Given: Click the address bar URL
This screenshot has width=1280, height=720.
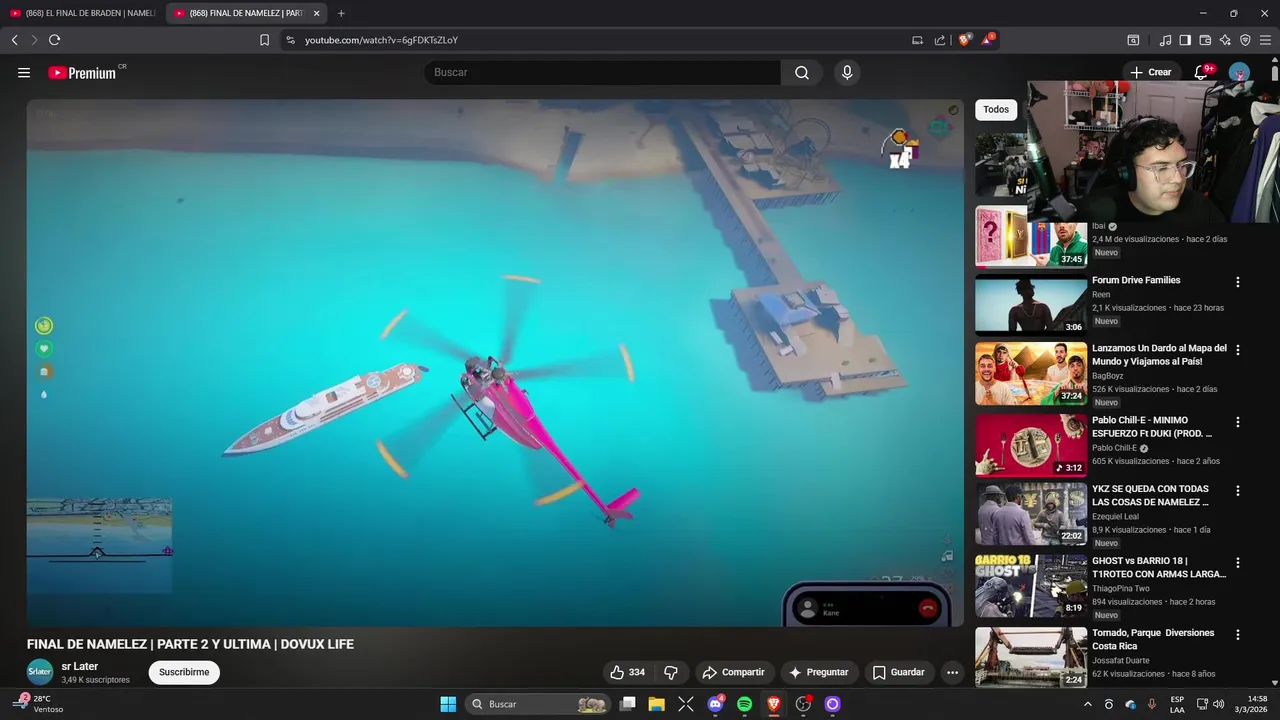Looking at the screenshot, I should [381, 40].
